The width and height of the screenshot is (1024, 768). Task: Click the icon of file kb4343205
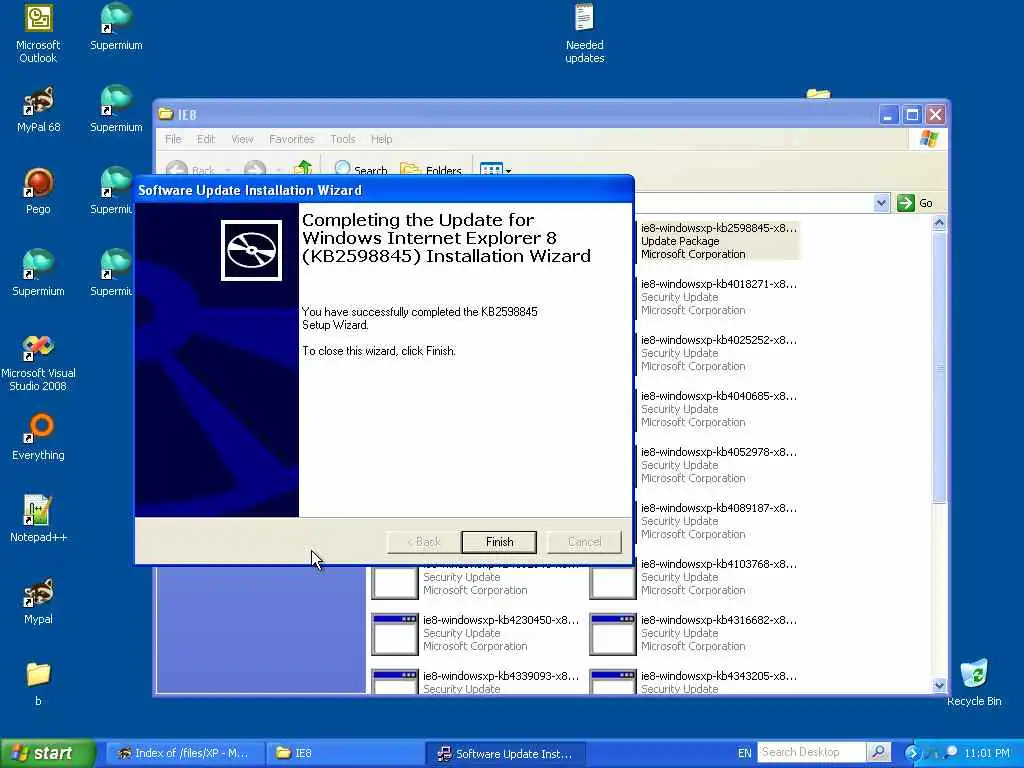pyautogui.click(x=613, y=682)
